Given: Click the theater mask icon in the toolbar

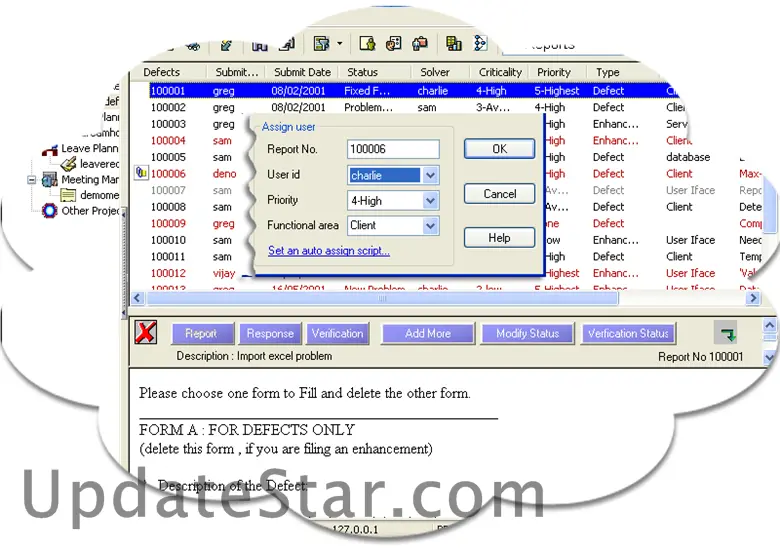Looking at the screenshot, I should click(393, 44).
